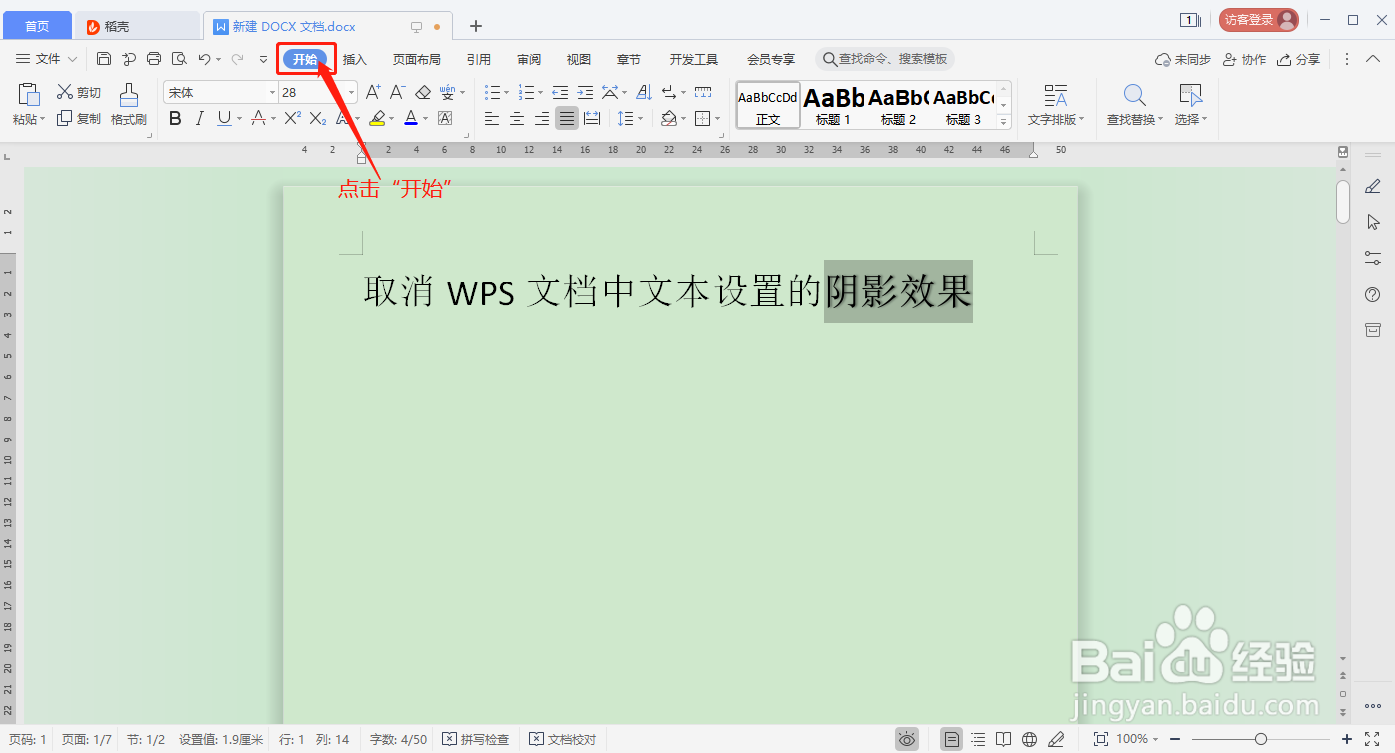
Task: Open the font name dropdown 宋体
Action: (272, 92)
